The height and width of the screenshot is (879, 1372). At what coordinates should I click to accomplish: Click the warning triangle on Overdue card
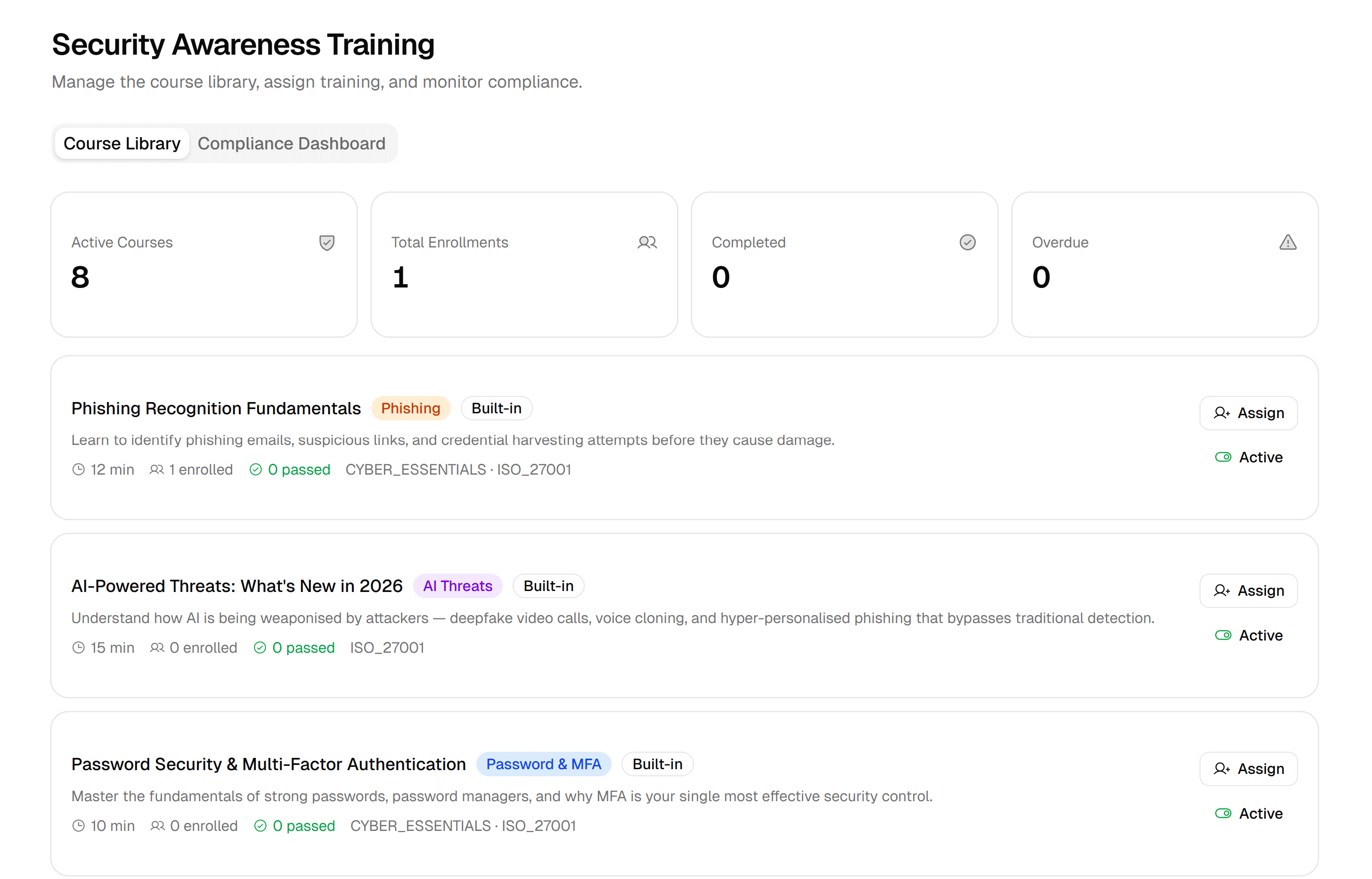coord(1288,243)
